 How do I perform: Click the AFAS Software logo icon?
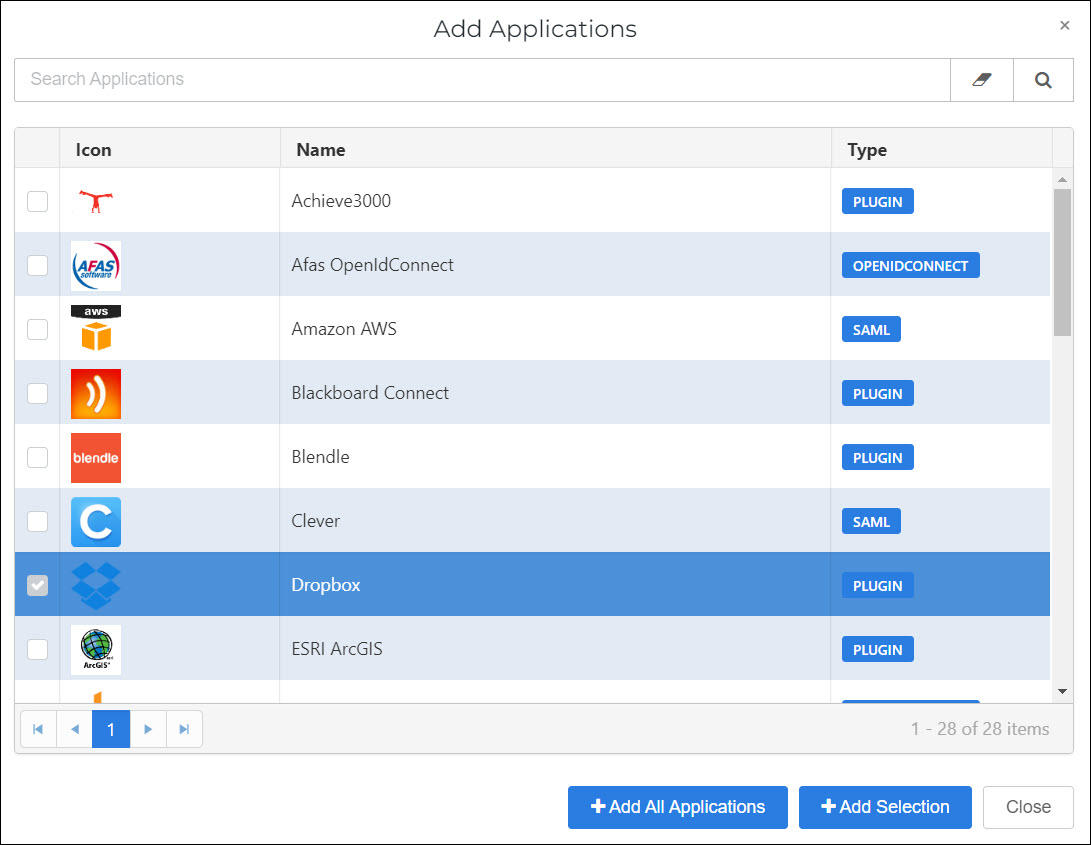click(x=96, y=265)
